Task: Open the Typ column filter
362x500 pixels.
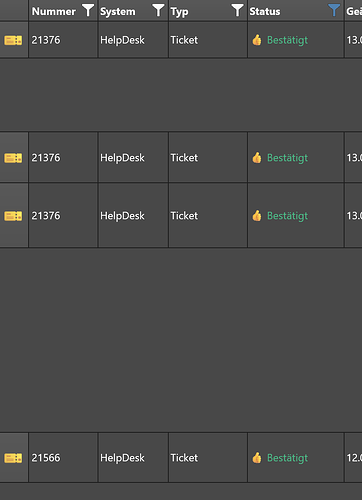Action: (x=237, y=11)
